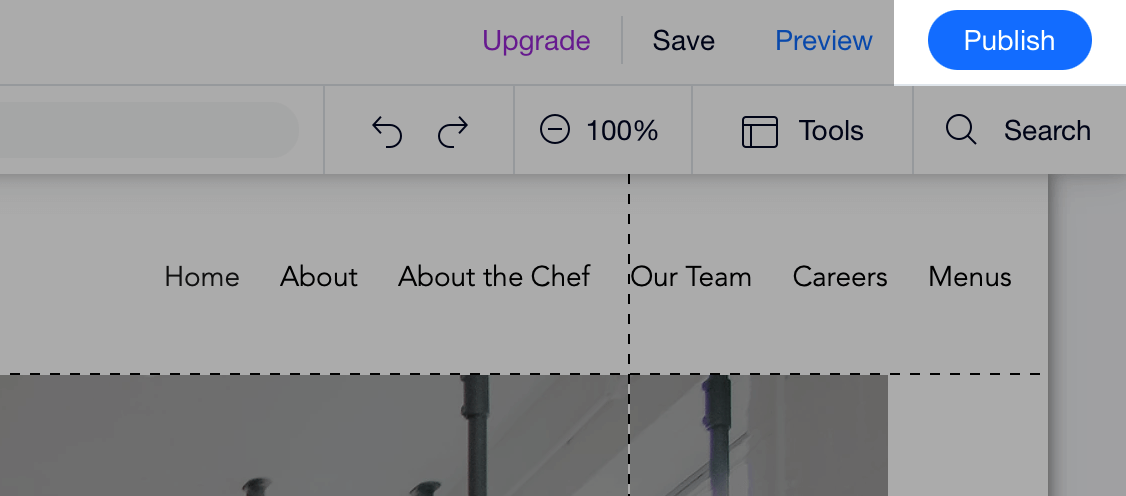Select the Careers menu item

(840, 276)
